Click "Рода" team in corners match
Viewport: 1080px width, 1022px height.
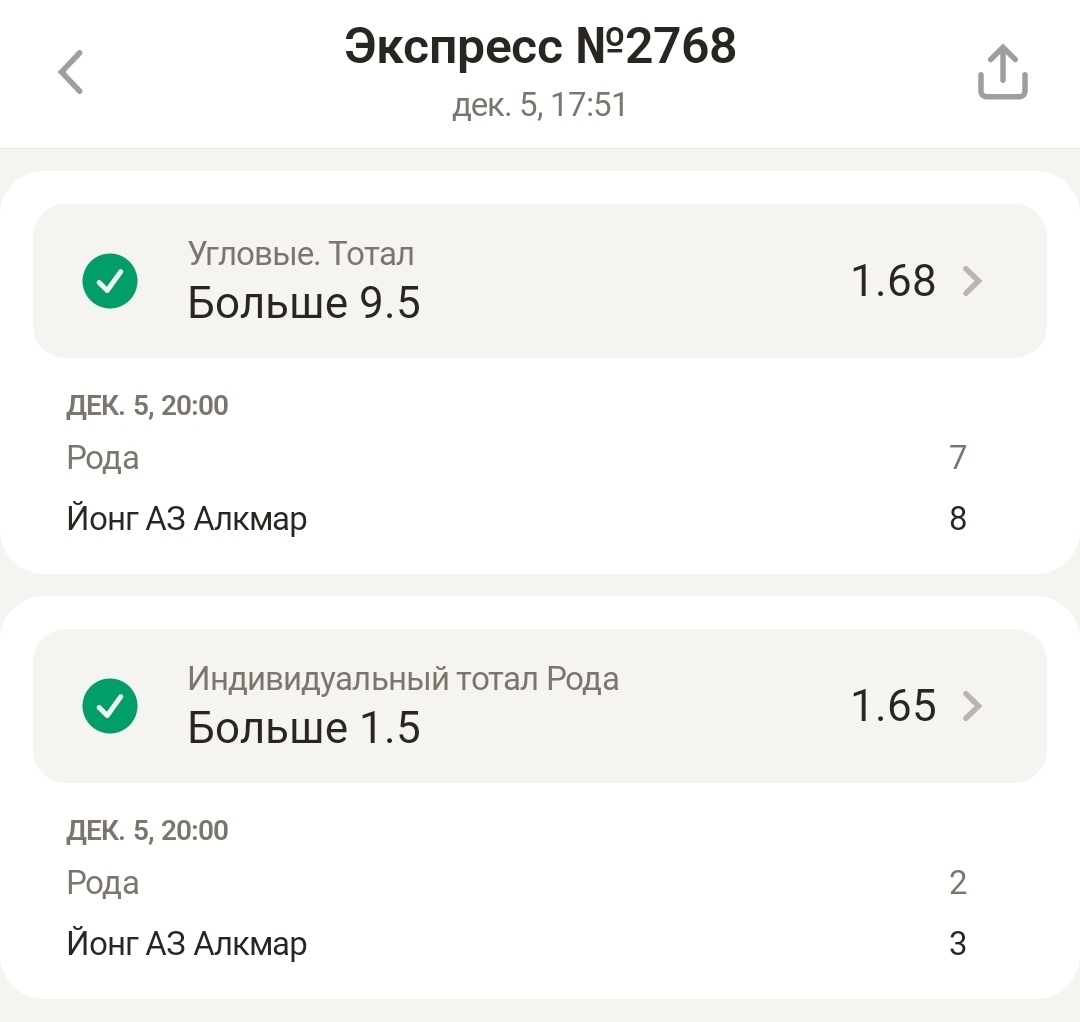103,458
